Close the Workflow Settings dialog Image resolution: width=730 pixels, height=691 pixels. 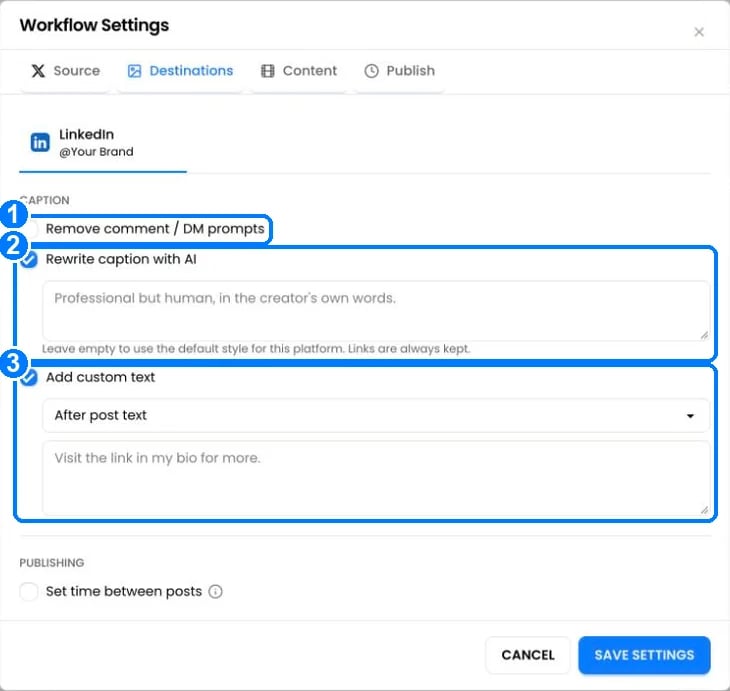click(698, 32)
